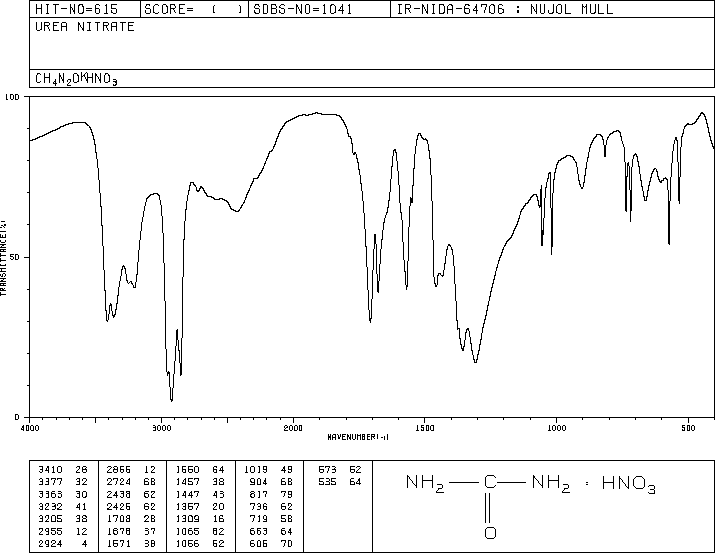Select peak value 1457 in the table
The width and height of the screenshot is (715, 553).
[187, 482]
